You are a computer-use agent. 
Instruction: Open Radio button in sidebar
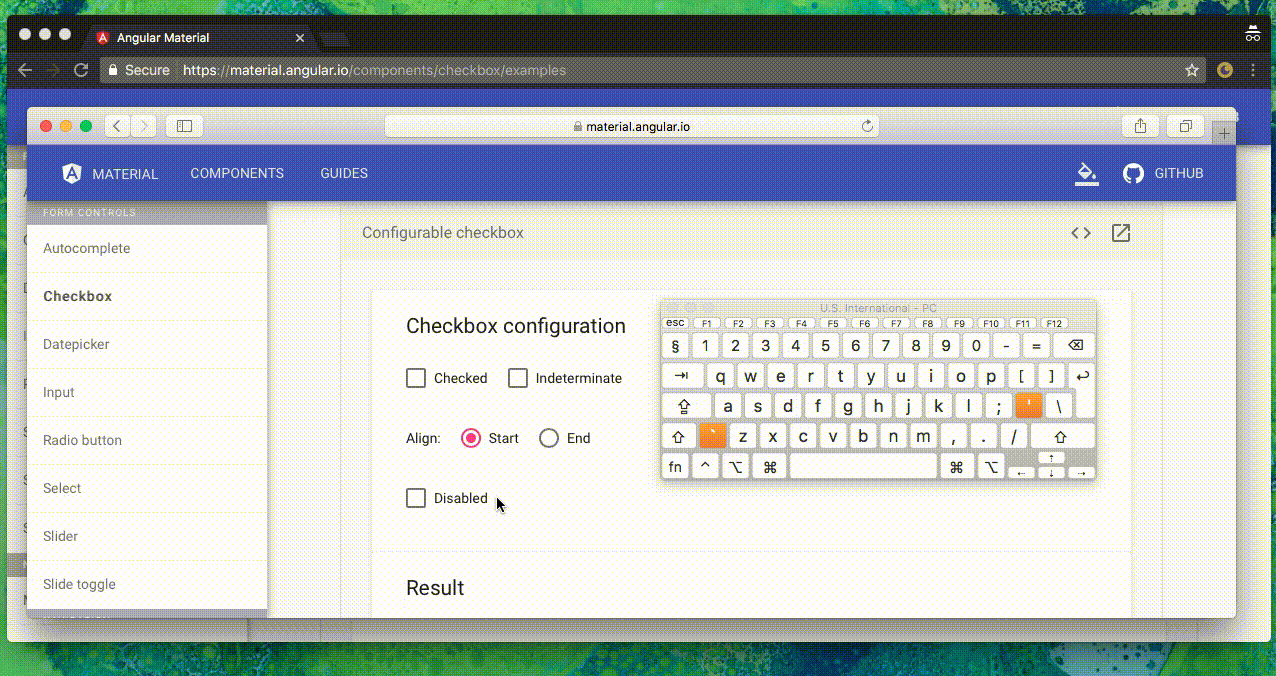click(147, 440)
